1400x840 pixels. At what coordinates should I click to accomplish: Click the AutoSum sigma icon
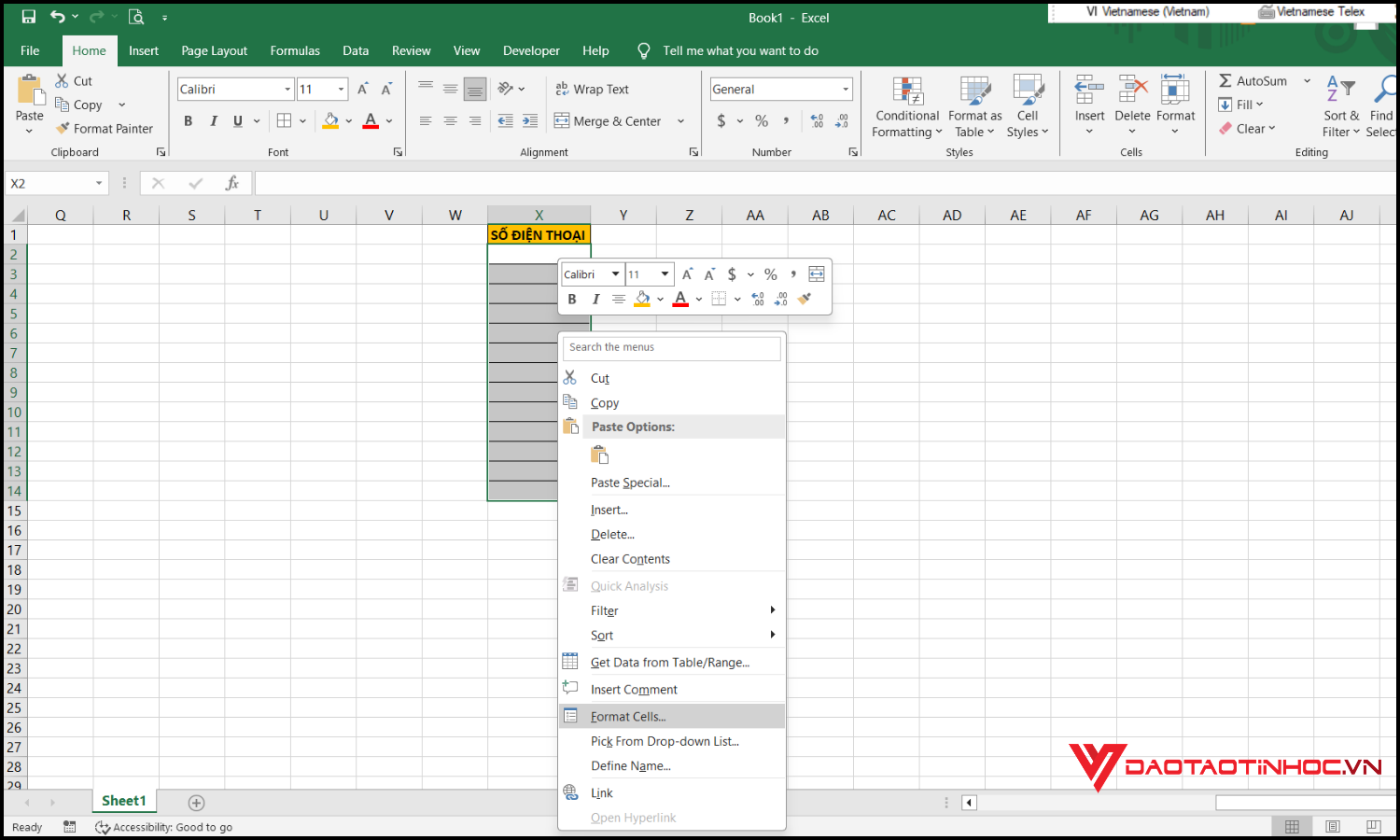(1225, 81)
